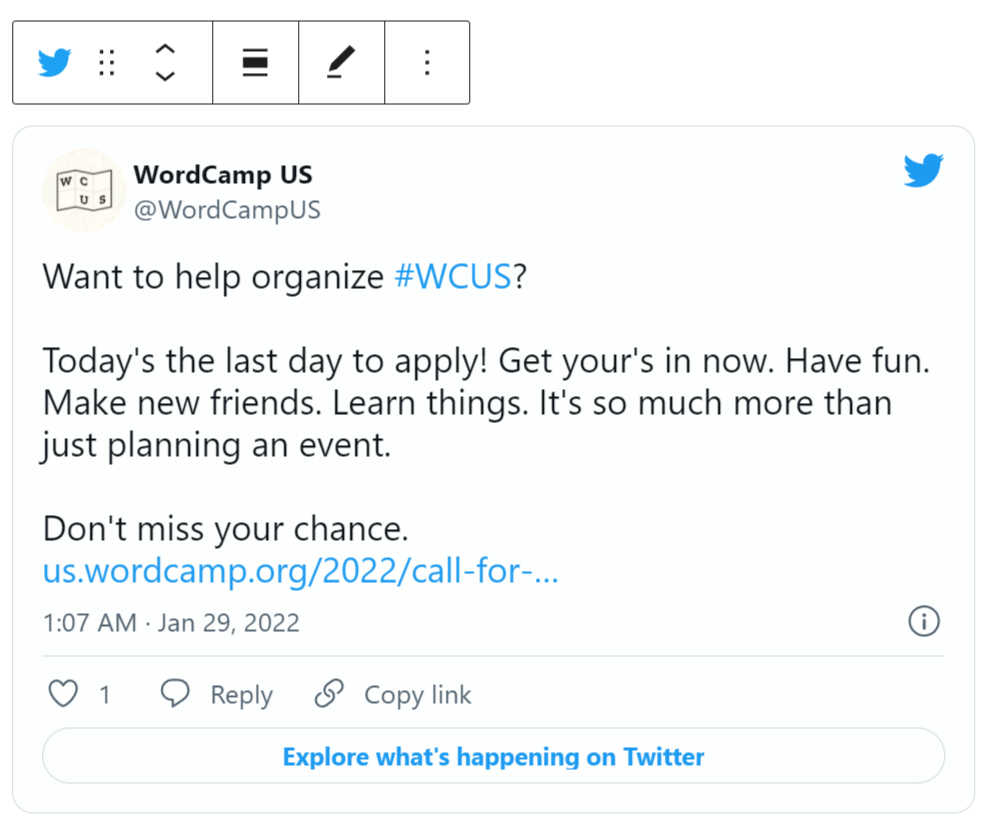Click Explore what's happening on Twitter
987x826 pixels.
point(493,757)
